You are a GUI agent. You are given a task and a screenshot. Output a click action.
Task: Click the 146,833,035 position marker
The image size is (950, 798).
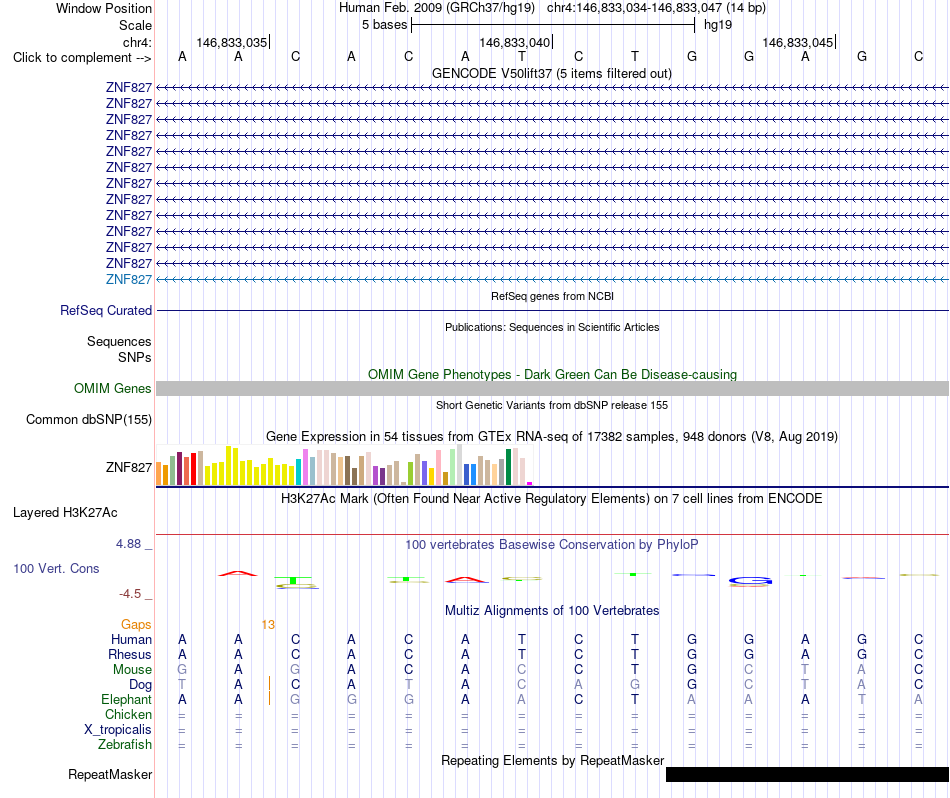tap(232, 42)
